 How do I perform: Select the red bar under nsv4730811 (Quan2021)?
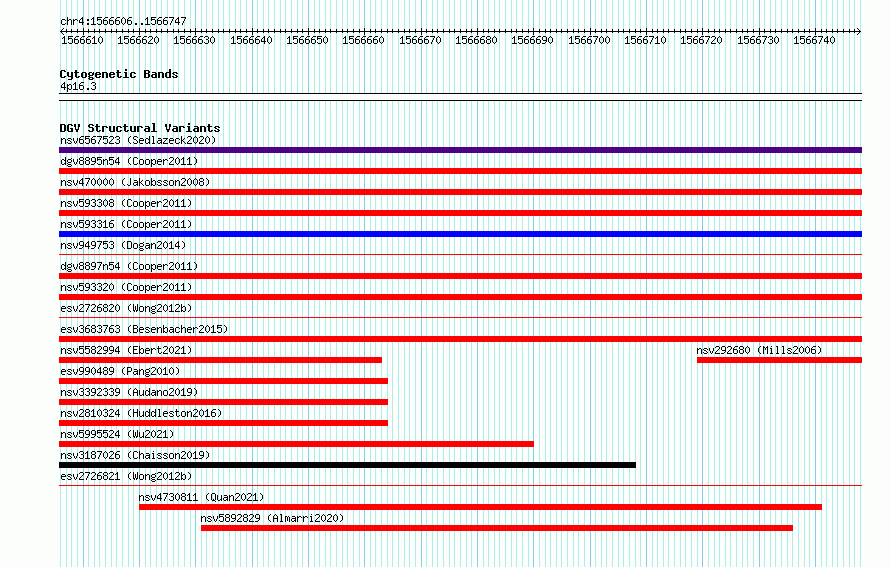tap(480, 507)
